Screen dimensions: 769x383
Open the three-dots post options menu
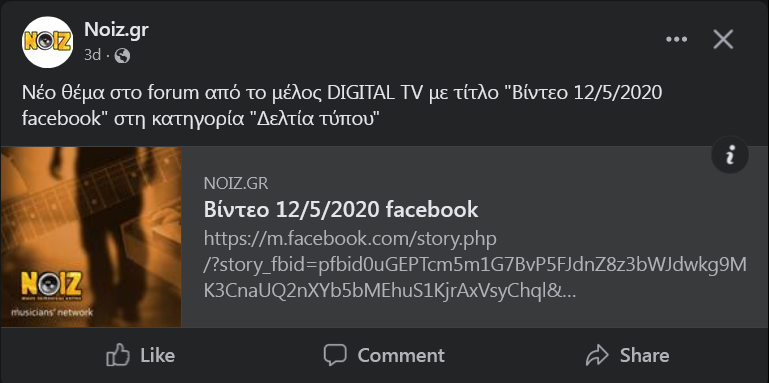pyautogui.click(x=676, y=39)
